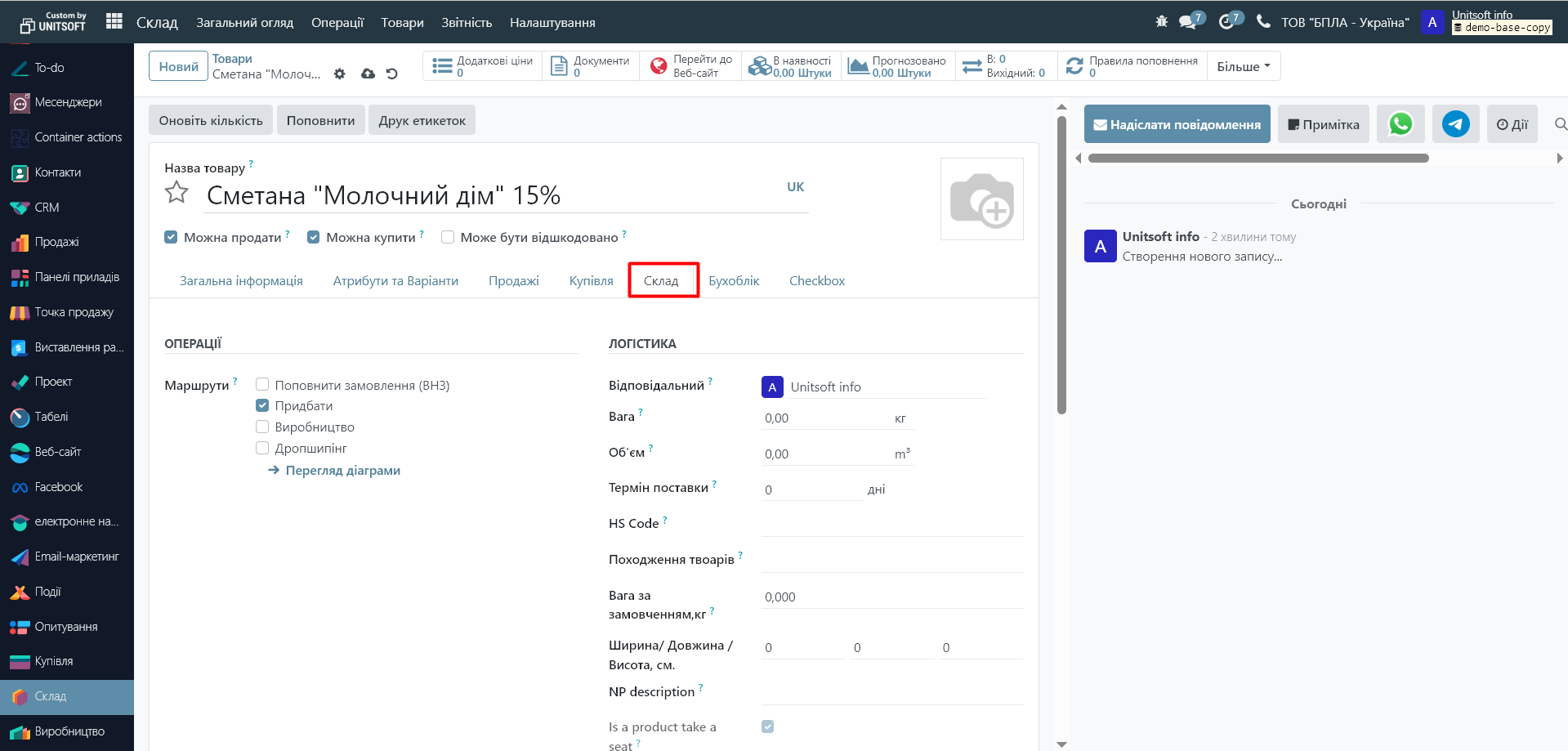This screenshot has height=751, width=1568.
Task: Click the cloud save icon
Action: tap(368, 74)
